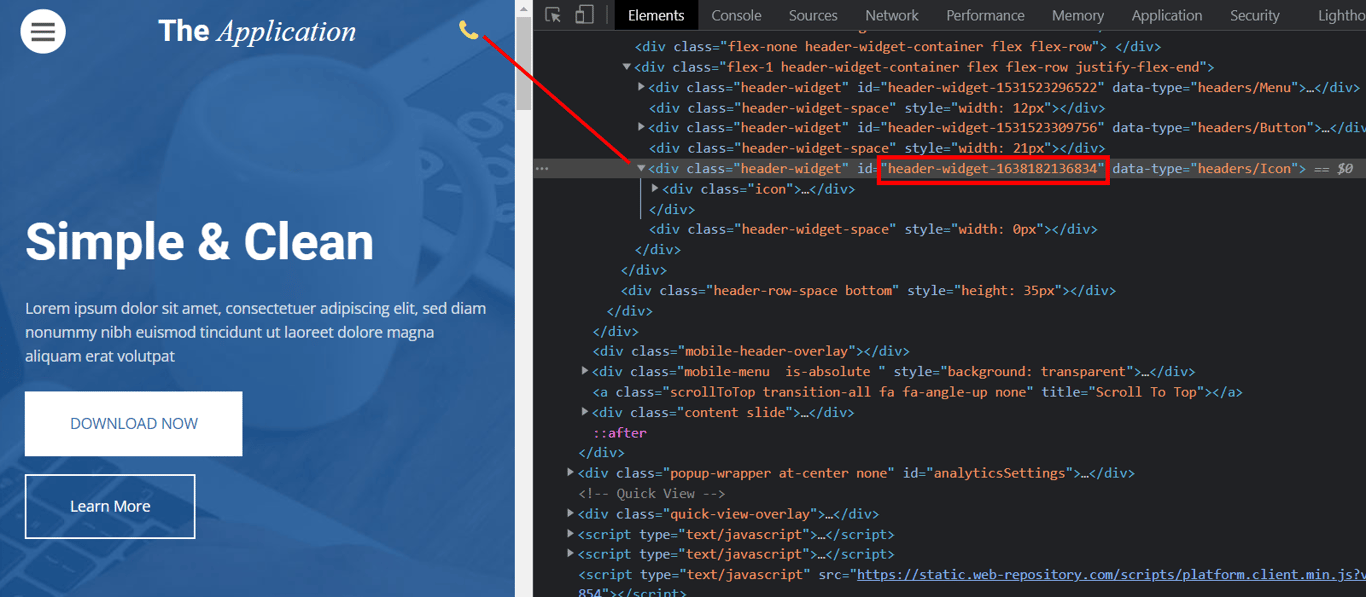1366x597 pixels.
Task: Expand the mobile-menu is-absolute div node
Action: click(585, 371)
